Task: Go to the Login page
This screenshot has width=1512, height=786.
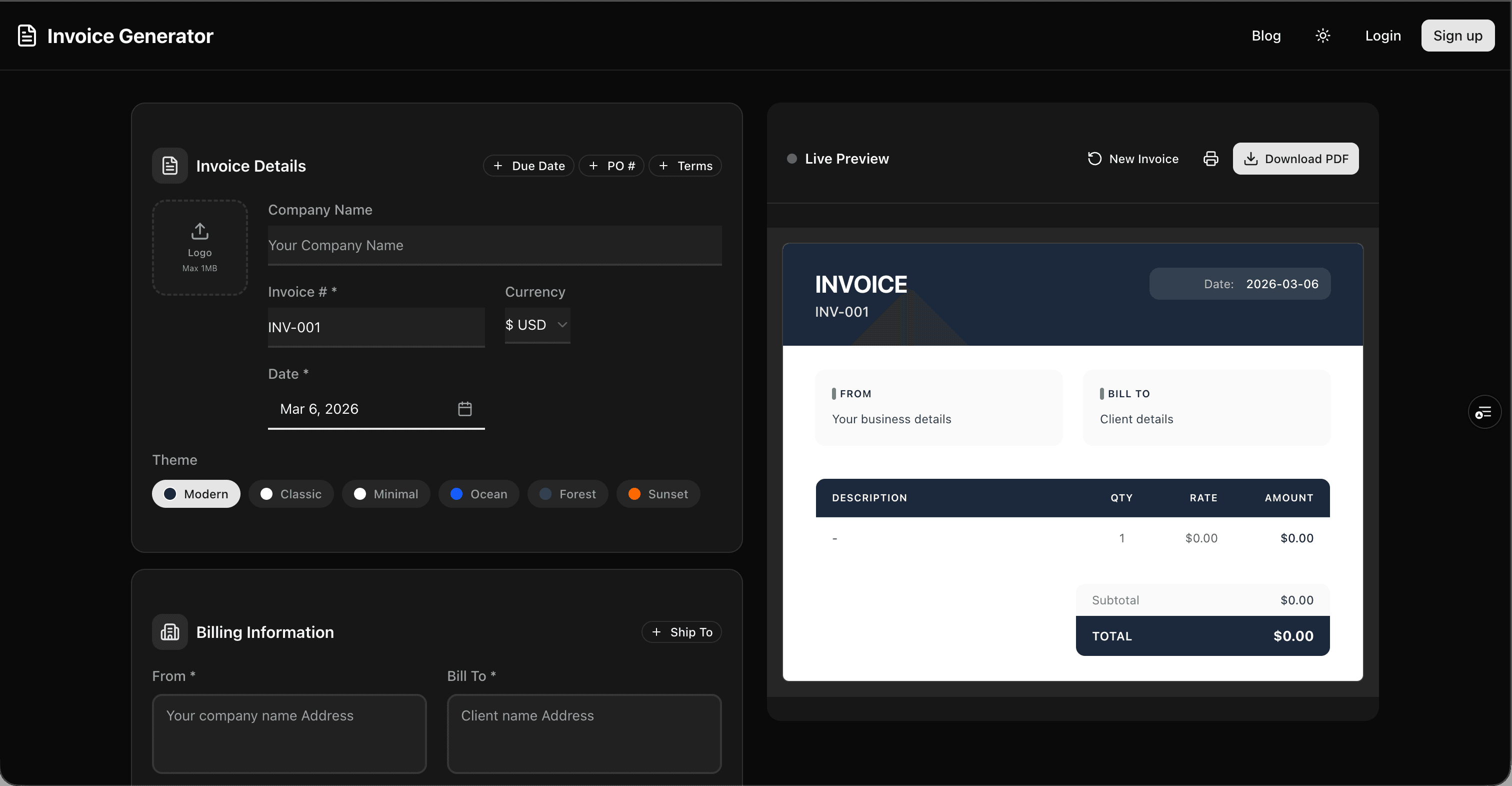Action: pos(1382,35)
